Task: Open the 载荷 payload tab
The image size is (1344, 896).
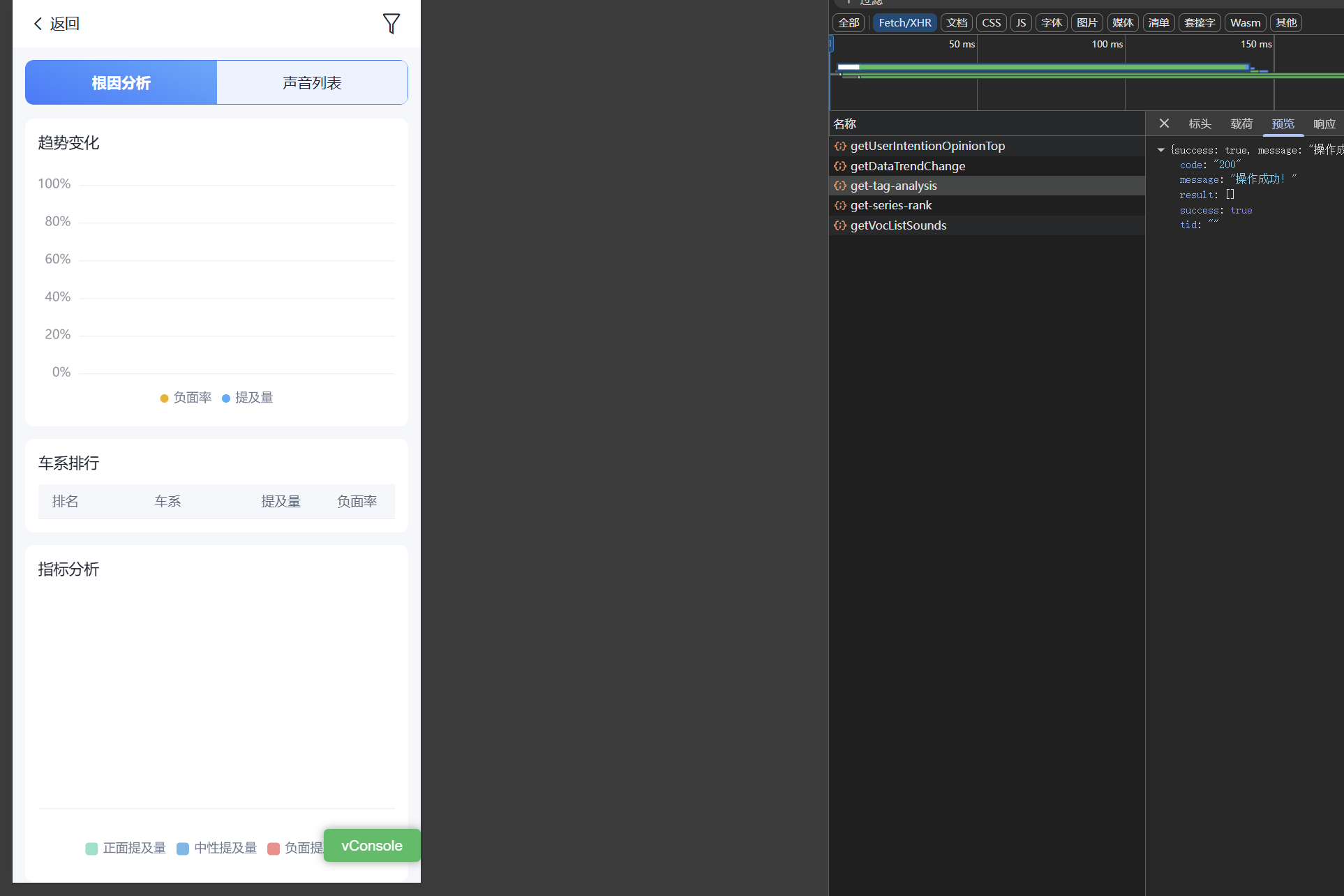Action: tap(1241, 124)
